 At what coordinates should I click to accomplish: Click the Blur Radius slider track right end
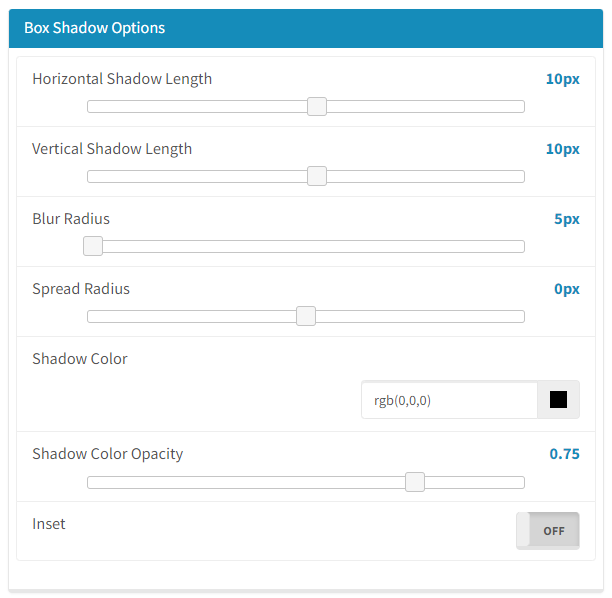pyautogui.click(x=515, y=246)
